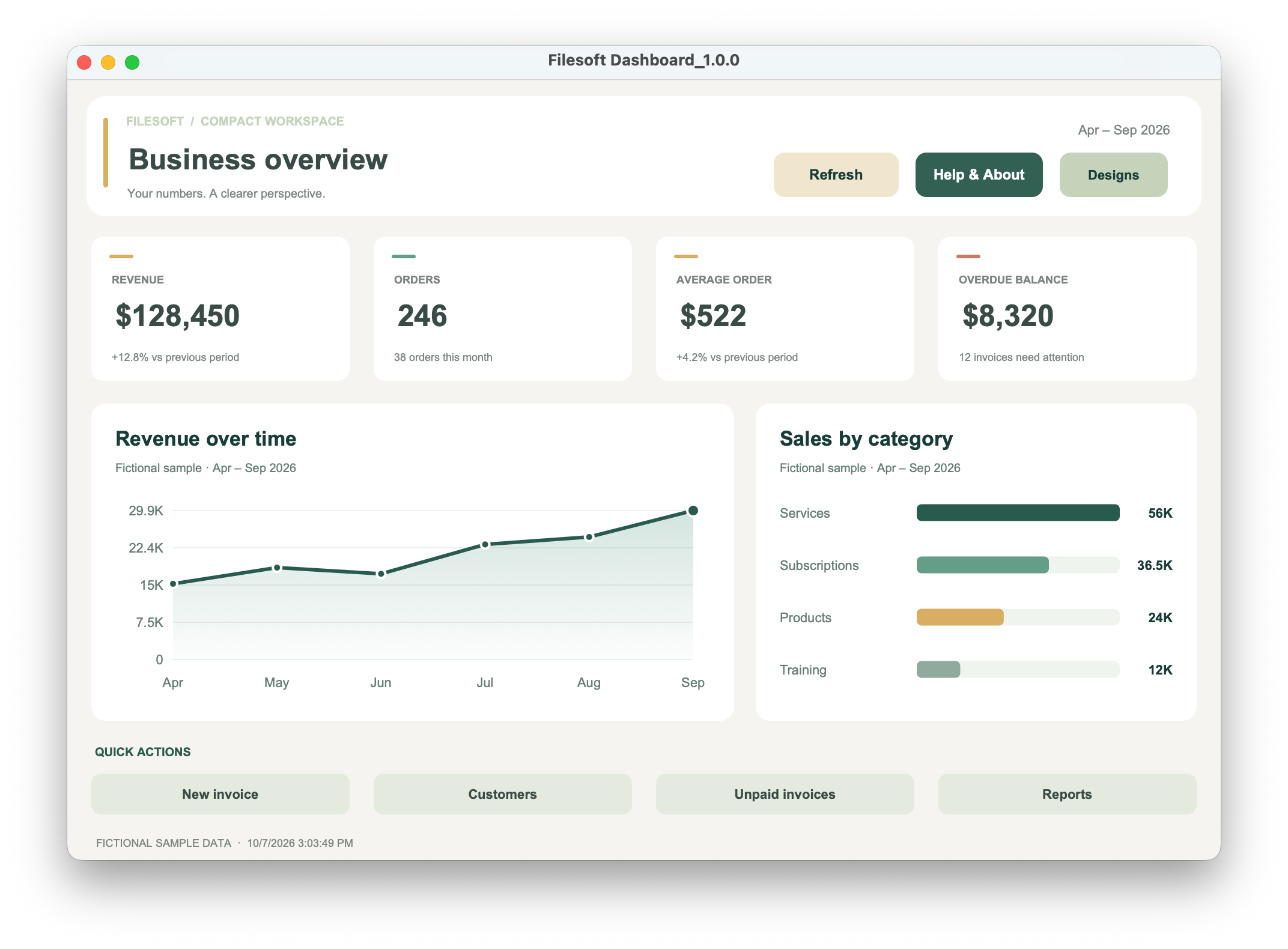Click the $128,450 revenue value
The width and height of the screenshot is (1288, 949).
pos(177,316)
